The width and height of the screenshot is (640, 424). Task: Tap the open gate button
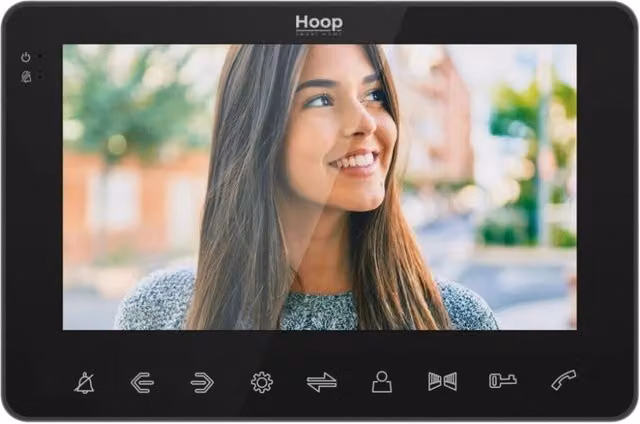tap(442, 382)
